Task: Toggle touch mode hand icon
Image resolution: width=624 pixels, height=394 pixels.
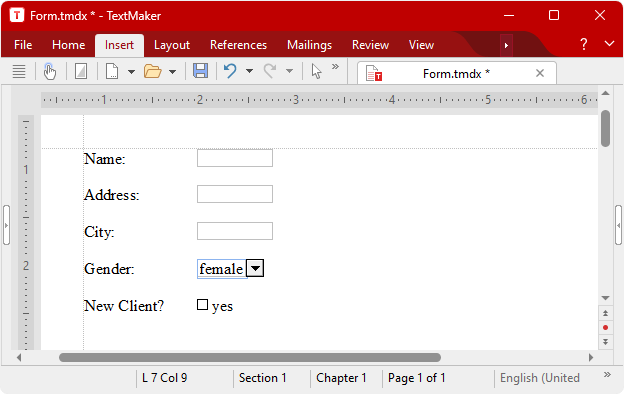Action: [50, 72]
